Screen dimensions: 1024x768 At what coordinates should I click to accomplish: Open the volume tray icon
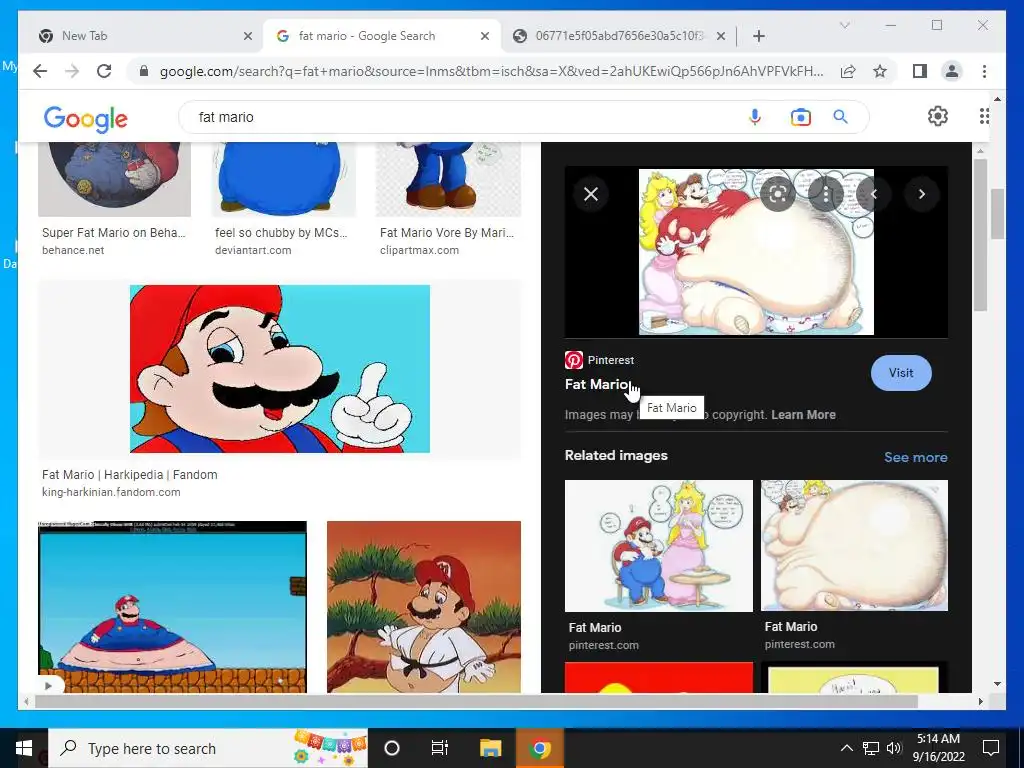coord(894,748)
